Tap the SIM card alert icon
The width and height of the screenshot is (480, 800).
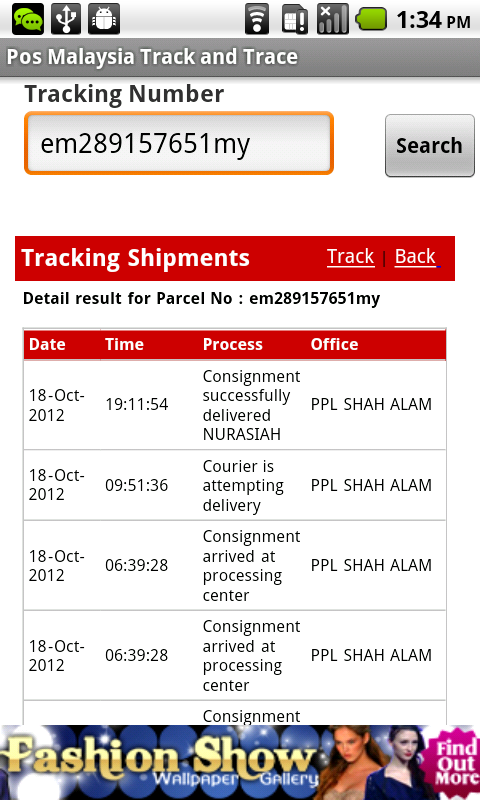(x=294, y=19)
